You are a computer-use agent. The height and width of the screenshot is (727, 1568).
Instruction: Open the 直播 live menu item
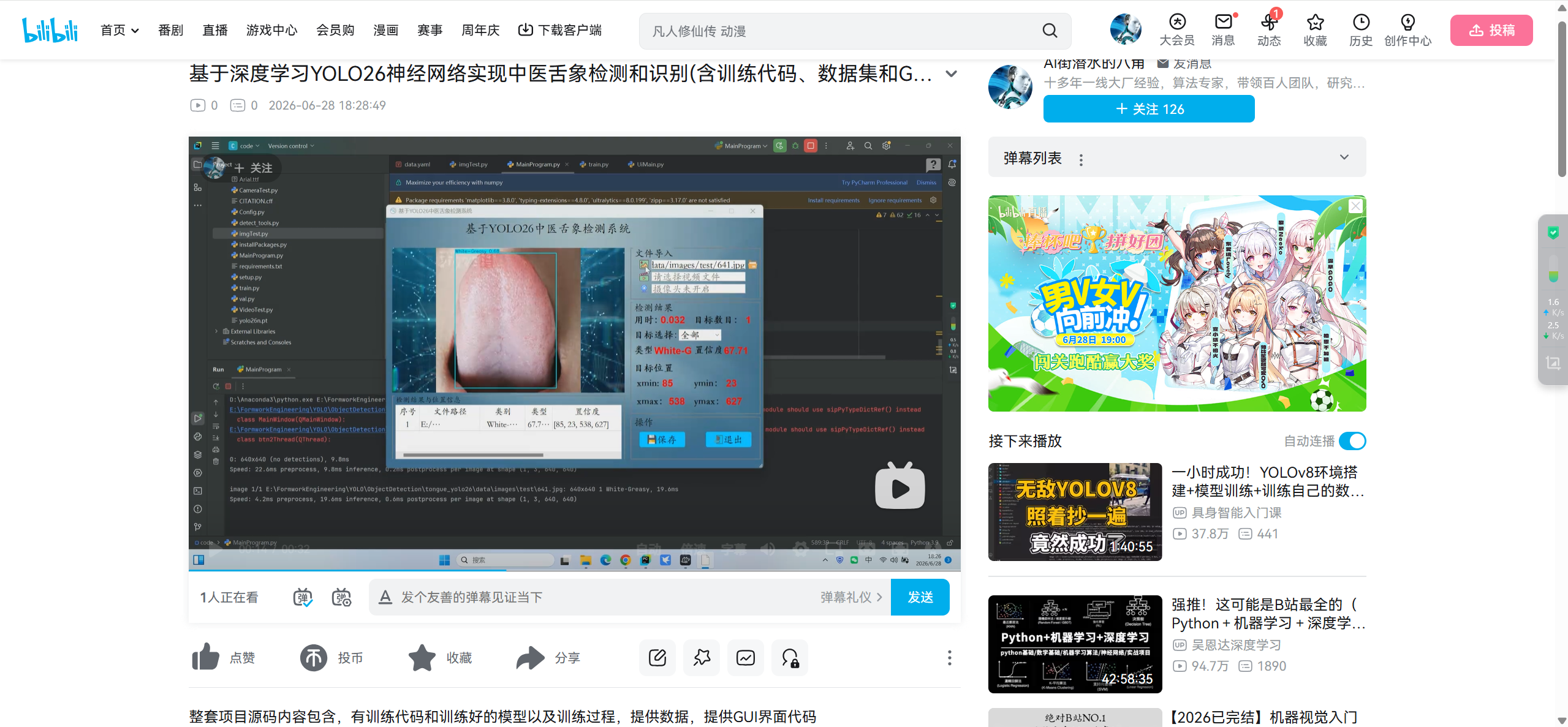point(215,30)
